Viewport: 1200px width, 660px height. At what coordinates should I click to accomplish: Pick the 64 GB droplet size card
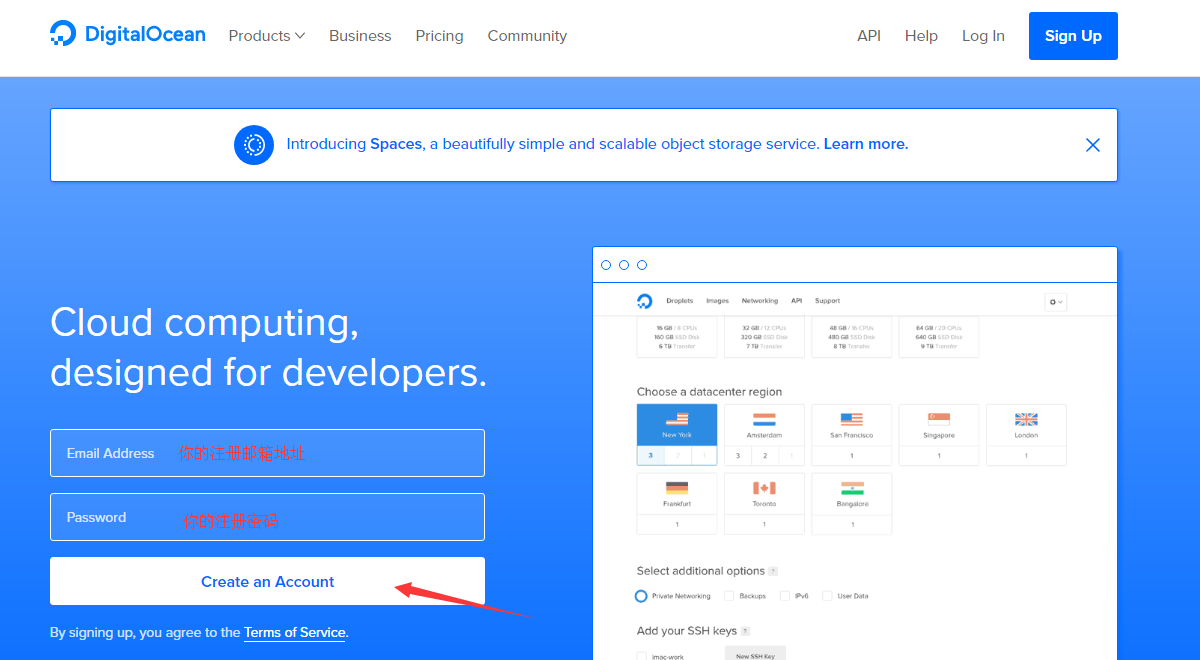[x=939, y=337]
